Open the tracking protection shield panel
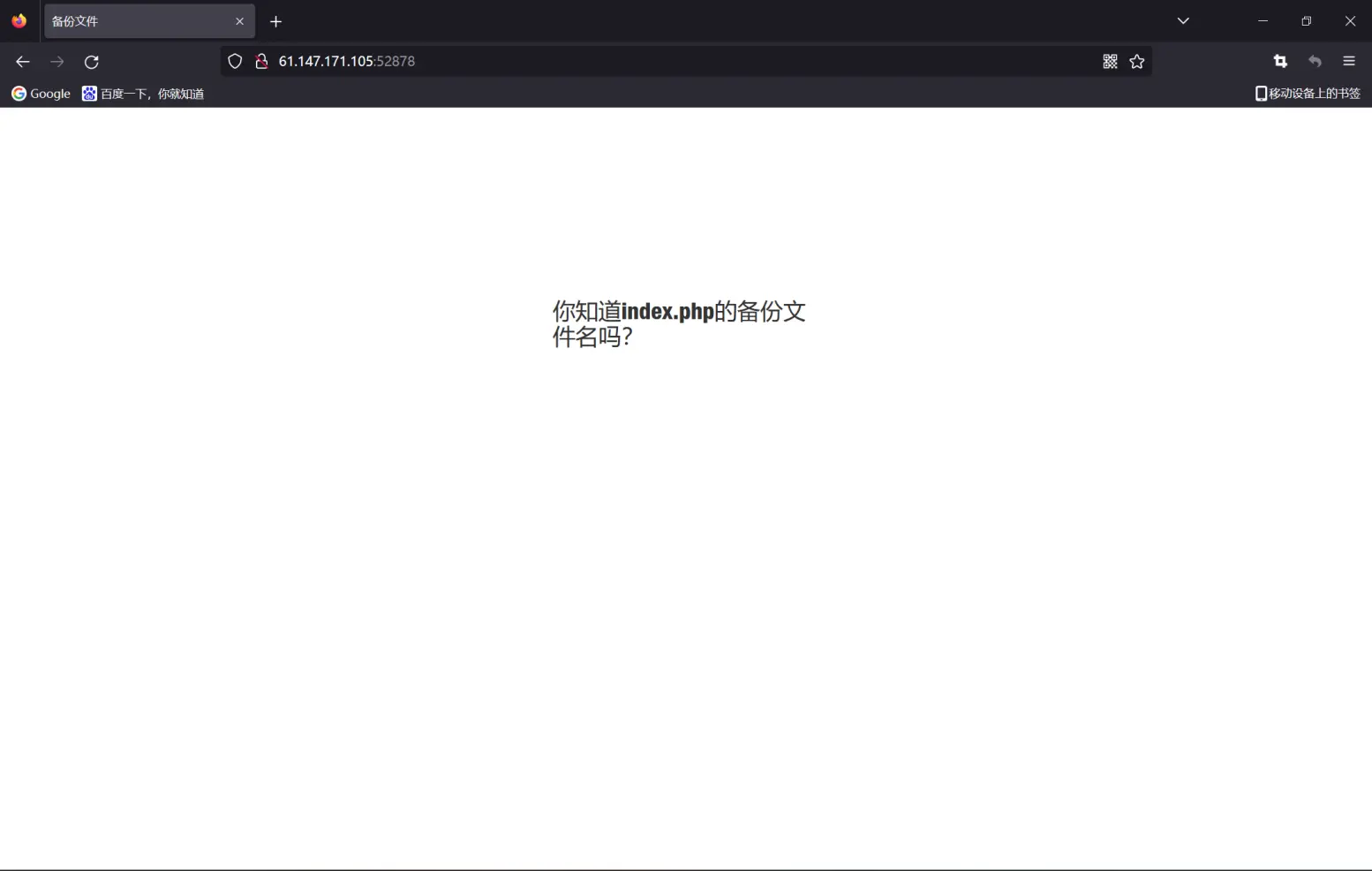This screenshot has width=1372, height=871. click(235, 61)
